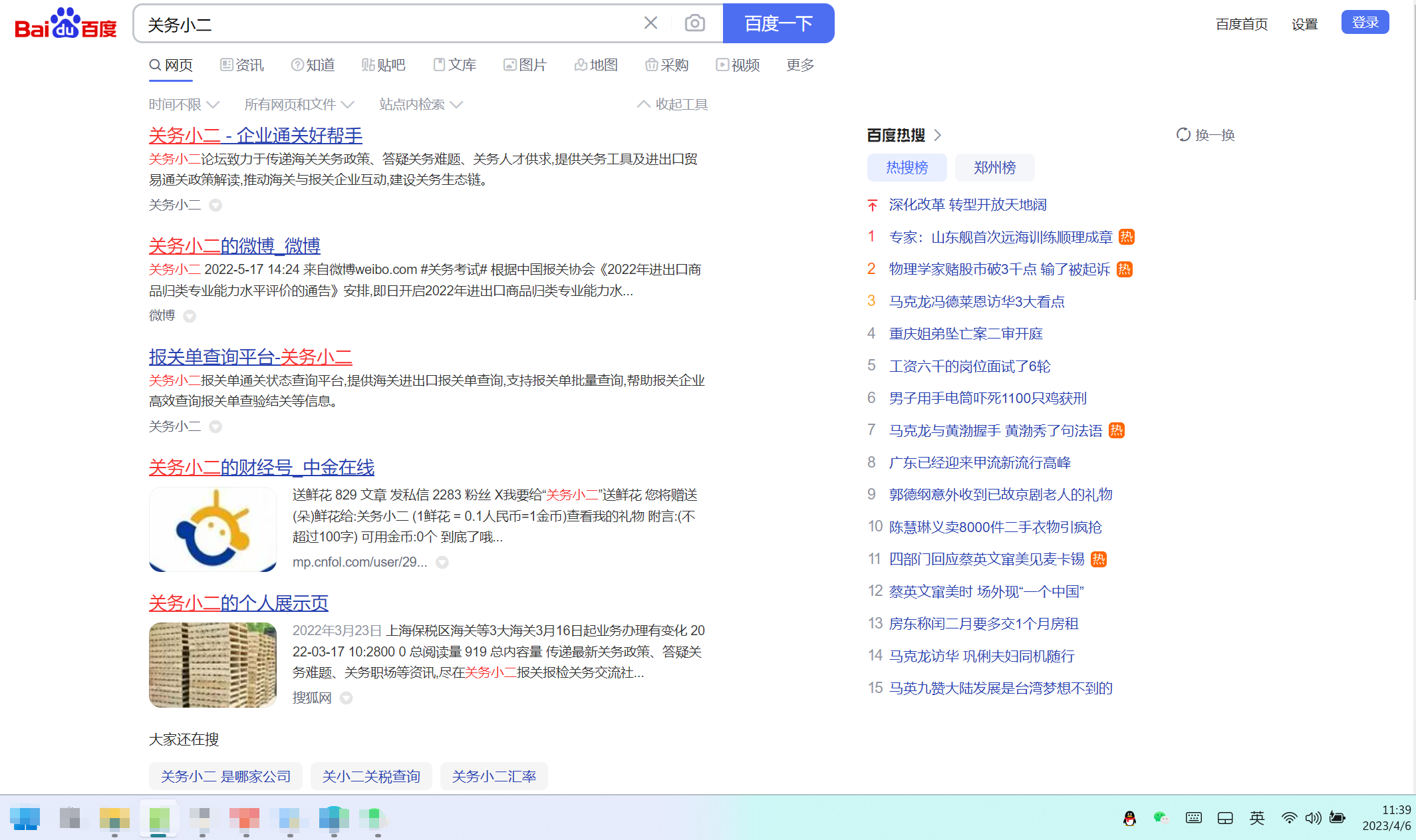Search related 关务小二汇率
This screenshot has width=1416, height=840.
click(494, 776)
